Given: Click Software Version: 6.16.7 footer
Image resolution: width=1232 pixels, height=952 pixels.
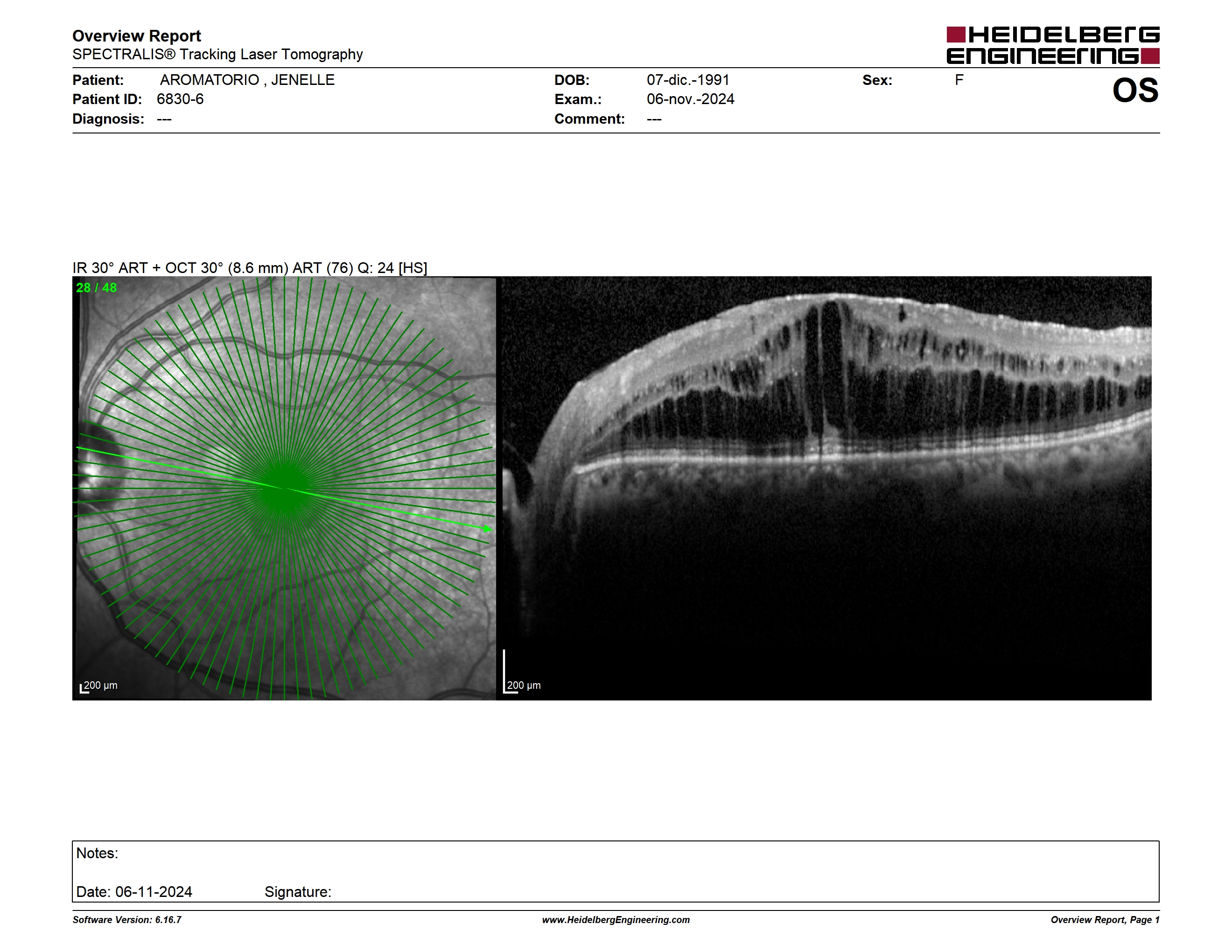Looking at the screenshot, I should pos(127,920).
